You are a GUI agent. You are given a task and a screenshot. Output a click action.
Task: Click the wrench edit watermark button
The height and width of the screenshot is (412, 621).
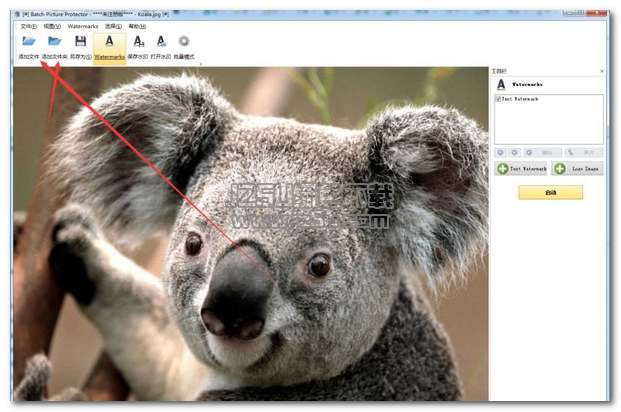pos(584,153)
